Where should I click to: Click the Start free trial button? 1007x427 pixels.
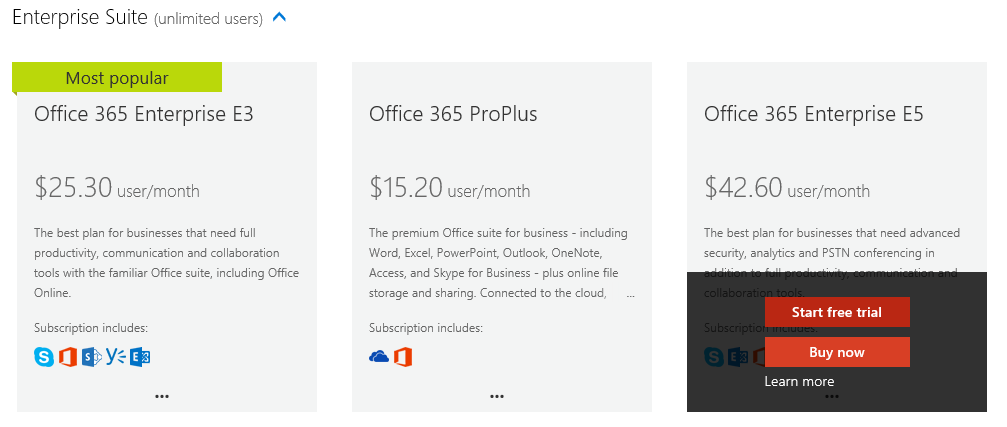(837, 312)
